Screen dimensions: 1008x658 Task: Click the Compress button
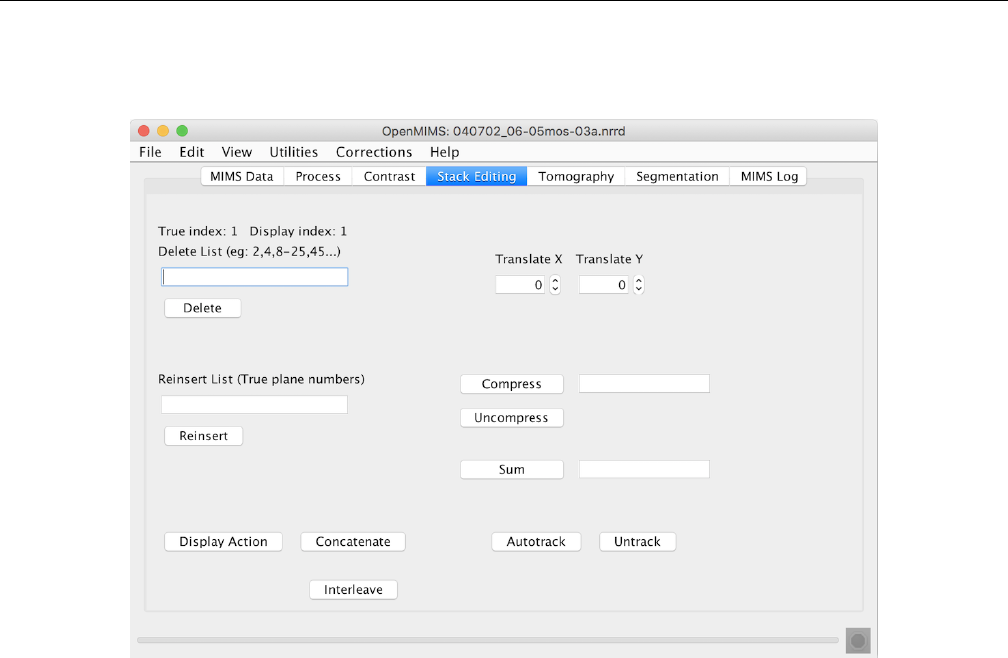512,384
